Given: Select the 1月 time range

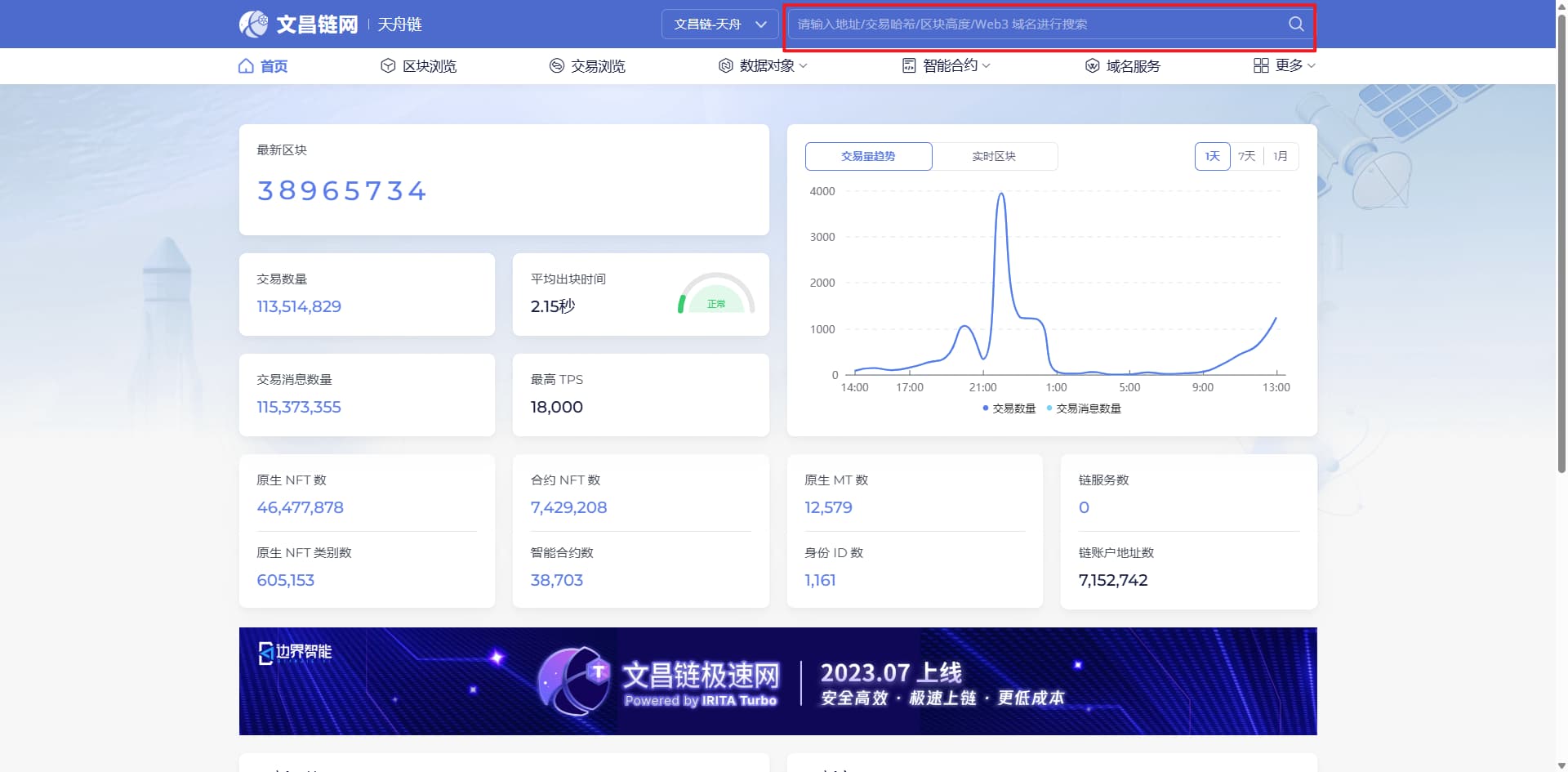Looking at the screenshot, I should coord(1280,156).
